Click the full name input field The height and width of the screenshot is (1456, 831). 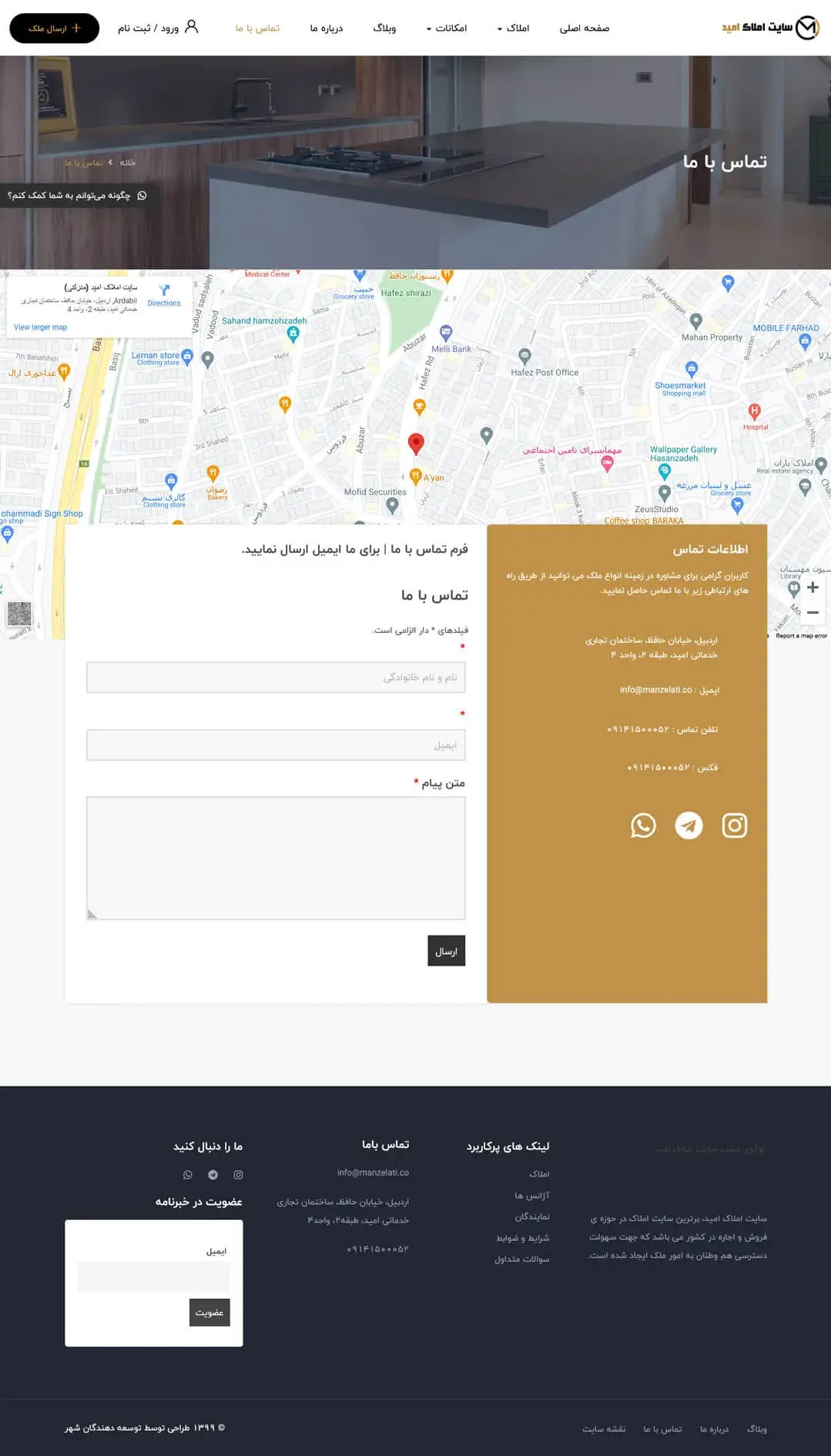pos(276,678)
